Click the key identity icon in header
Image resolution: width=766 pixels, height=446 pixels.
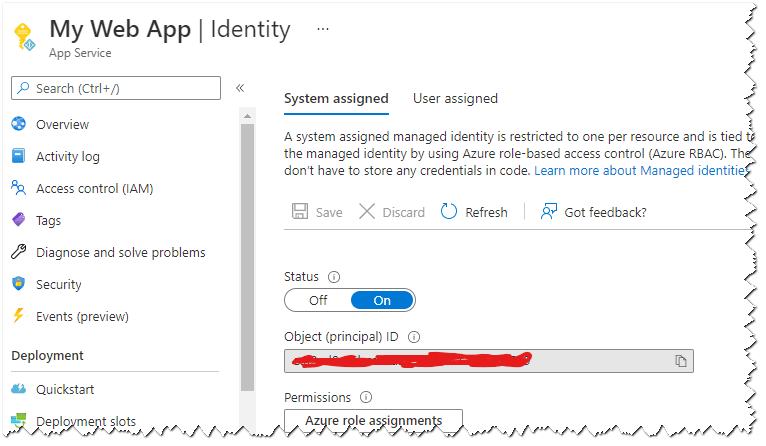24,37
